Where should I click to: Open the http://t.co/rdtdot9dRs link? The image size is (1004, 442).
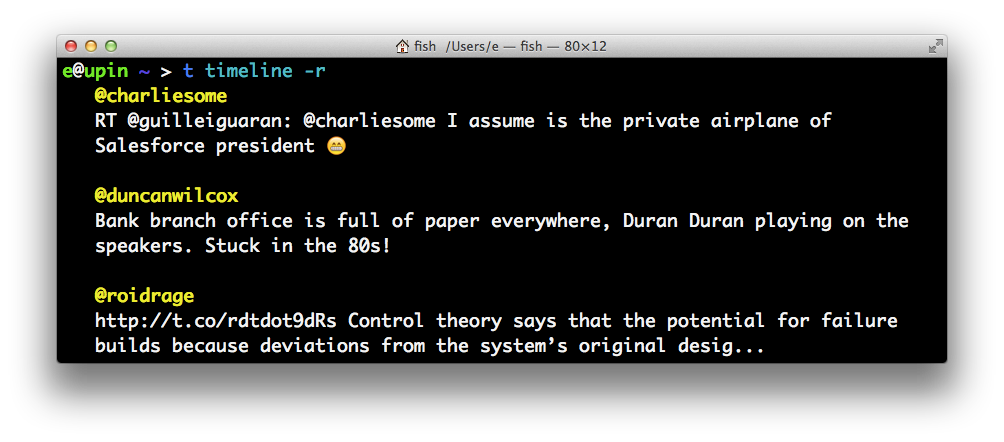tap(215, 320)
